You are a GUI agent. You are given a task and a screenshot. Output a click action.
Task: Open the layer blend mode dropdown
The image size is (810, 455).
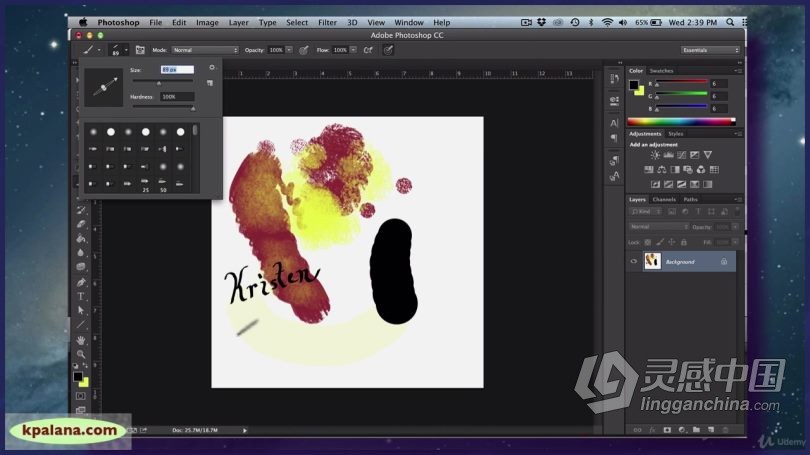click(x=659, y=227)
